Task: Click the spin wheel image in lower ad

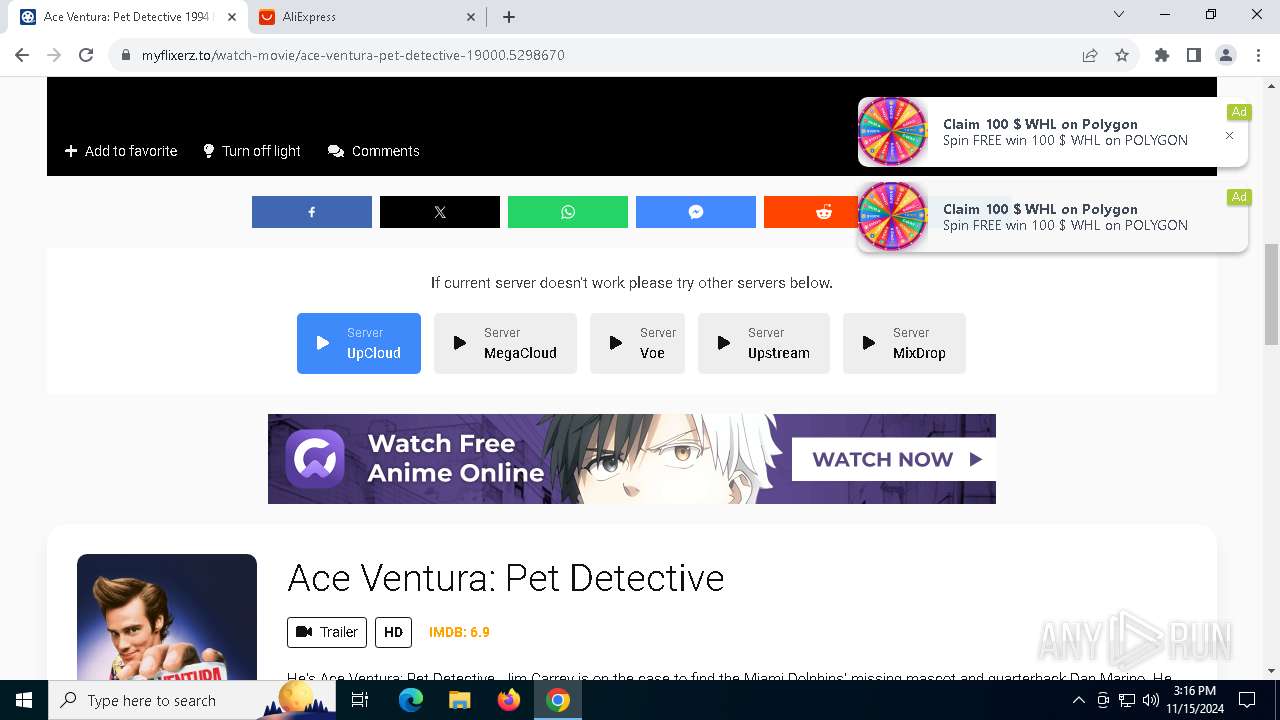Action: pyautogui.click(x=893, y=216)
